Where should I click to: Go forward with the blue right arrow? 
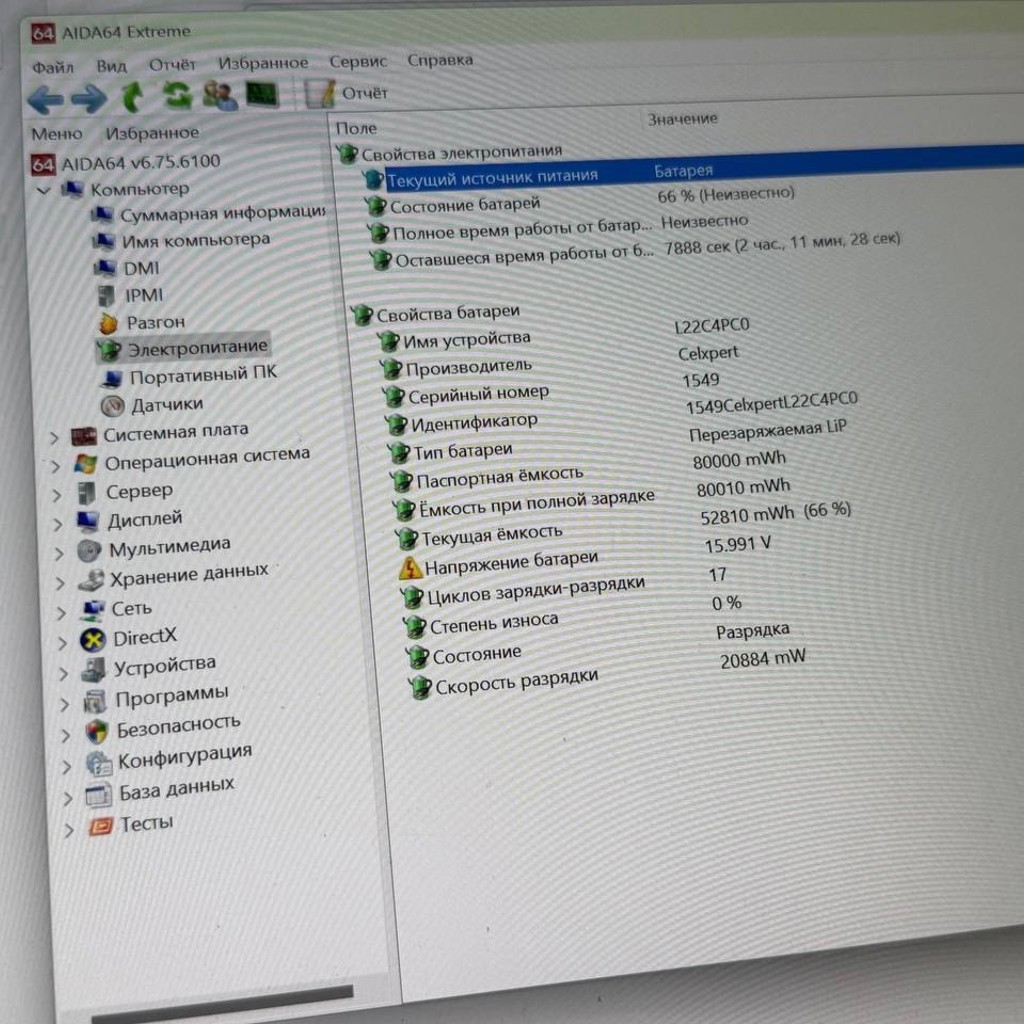89,99
